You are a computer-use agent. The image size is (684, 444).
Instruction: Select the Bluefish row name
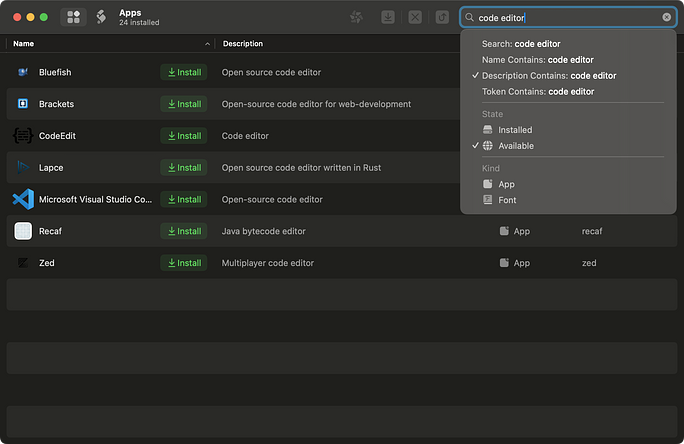55,72
